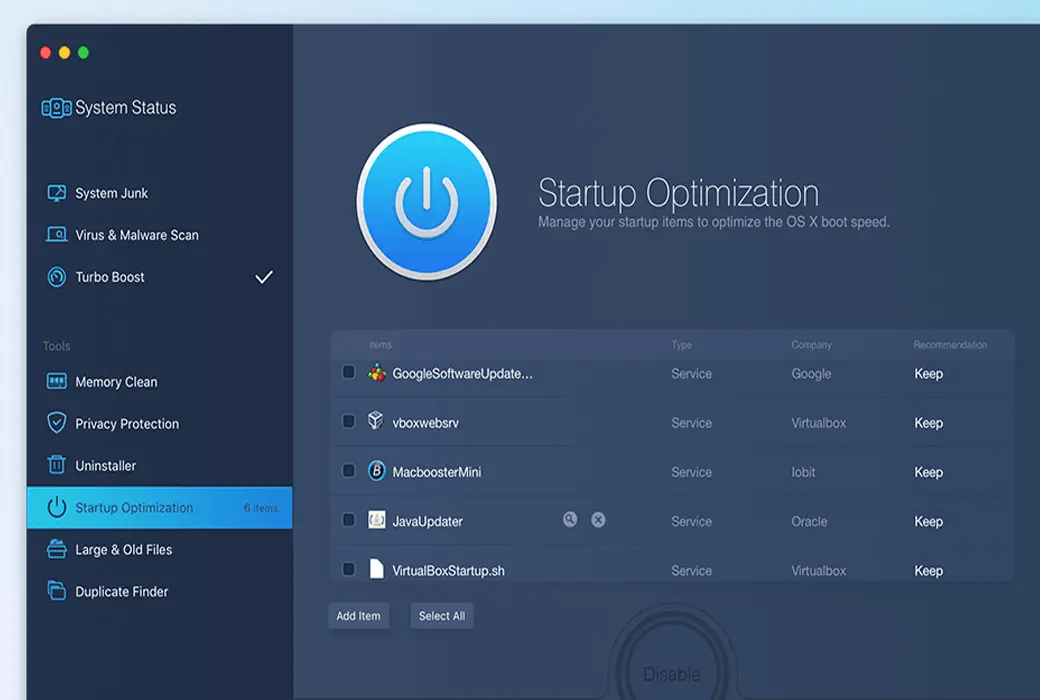Select the JavaUpdater checkbox
1040x700 pixels.
348,520
